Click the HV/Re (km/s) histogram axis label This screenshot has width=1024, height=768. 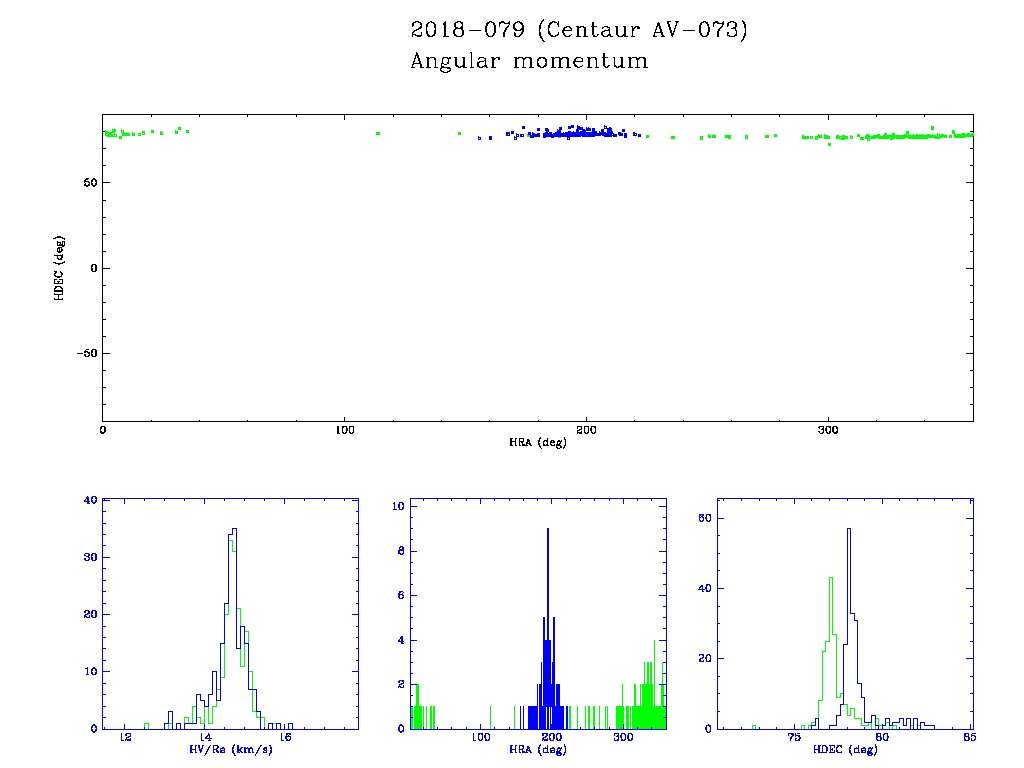[231, 749]
